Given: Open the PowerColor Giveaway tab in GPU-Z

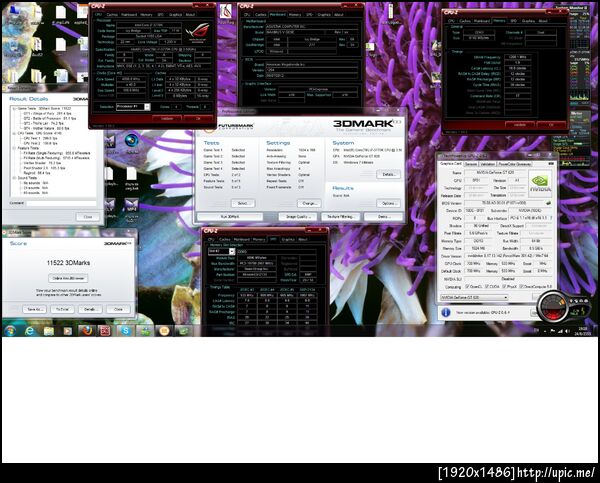Looking at the screenshot, I should (514, 164).
